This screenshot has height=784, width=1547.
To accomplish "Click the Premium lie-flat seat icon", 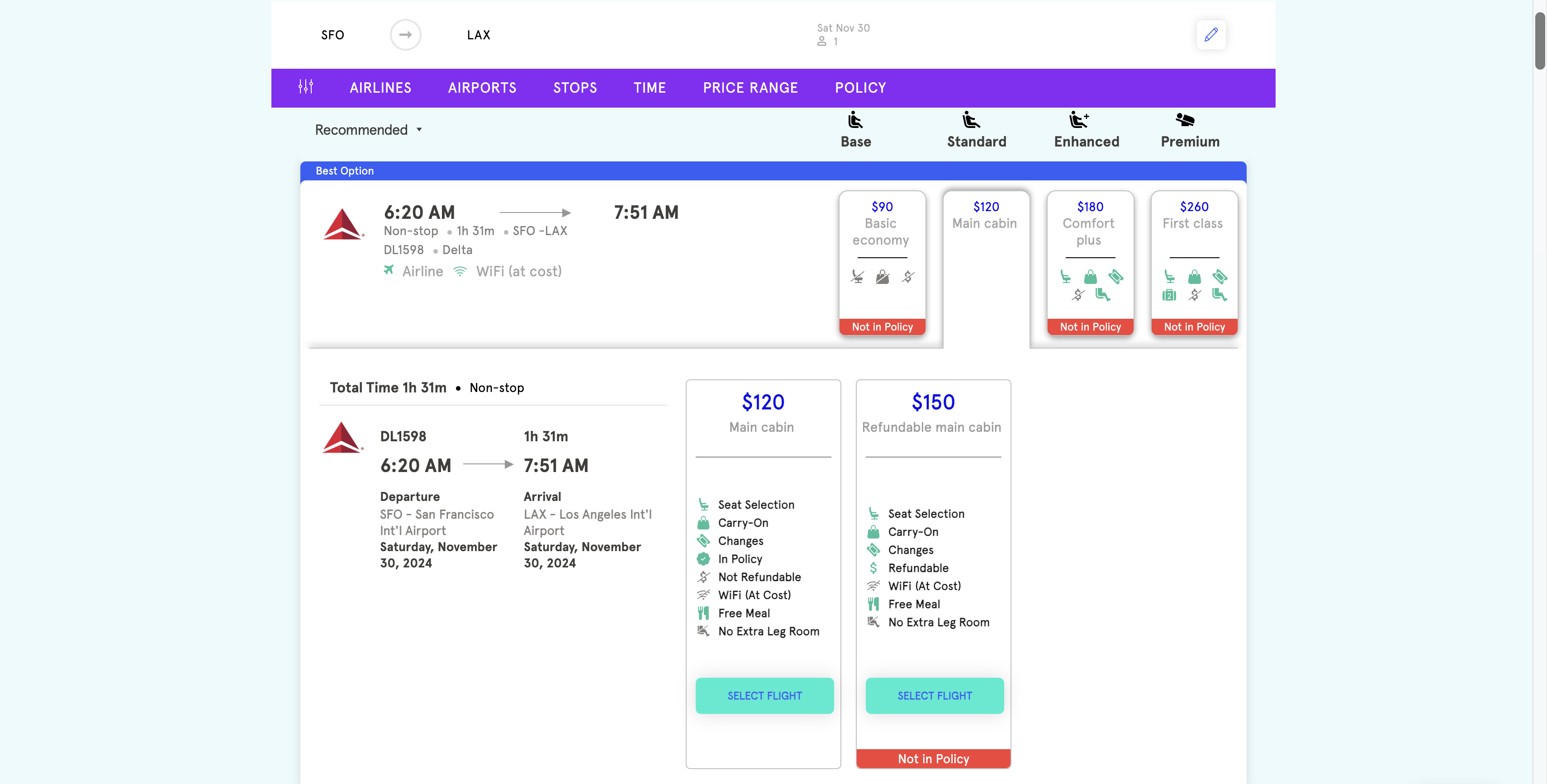I will click(1184, 121).
